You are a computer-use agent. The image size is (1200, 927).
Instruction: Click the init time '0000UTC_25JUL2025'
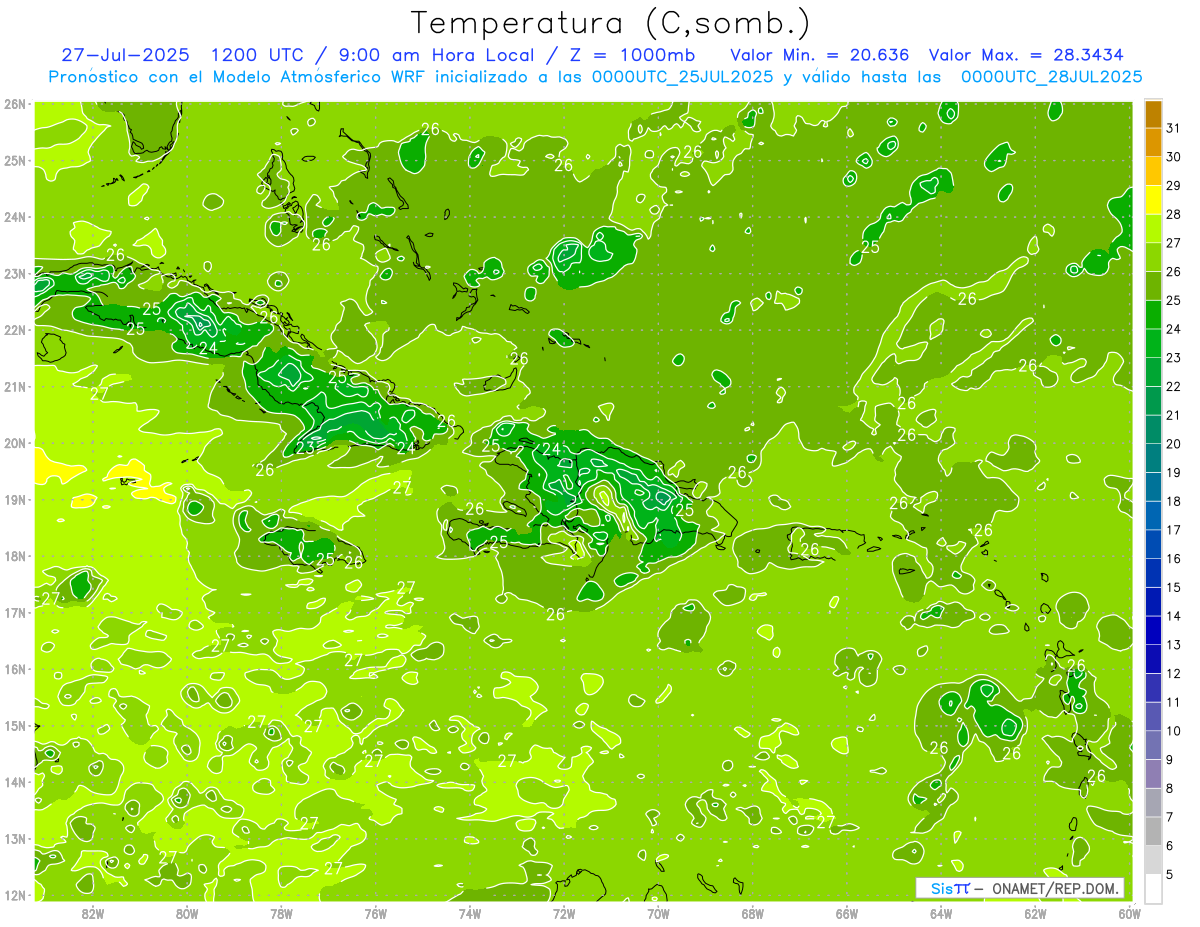pyautogui.click(x=682, y=77)
